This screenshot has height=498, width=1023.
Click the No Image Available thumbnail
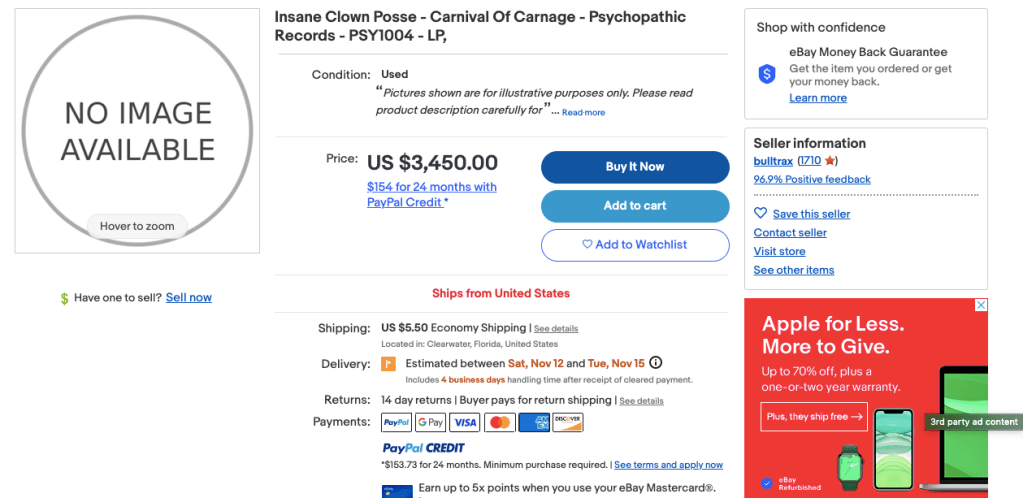tap(138, 131)
